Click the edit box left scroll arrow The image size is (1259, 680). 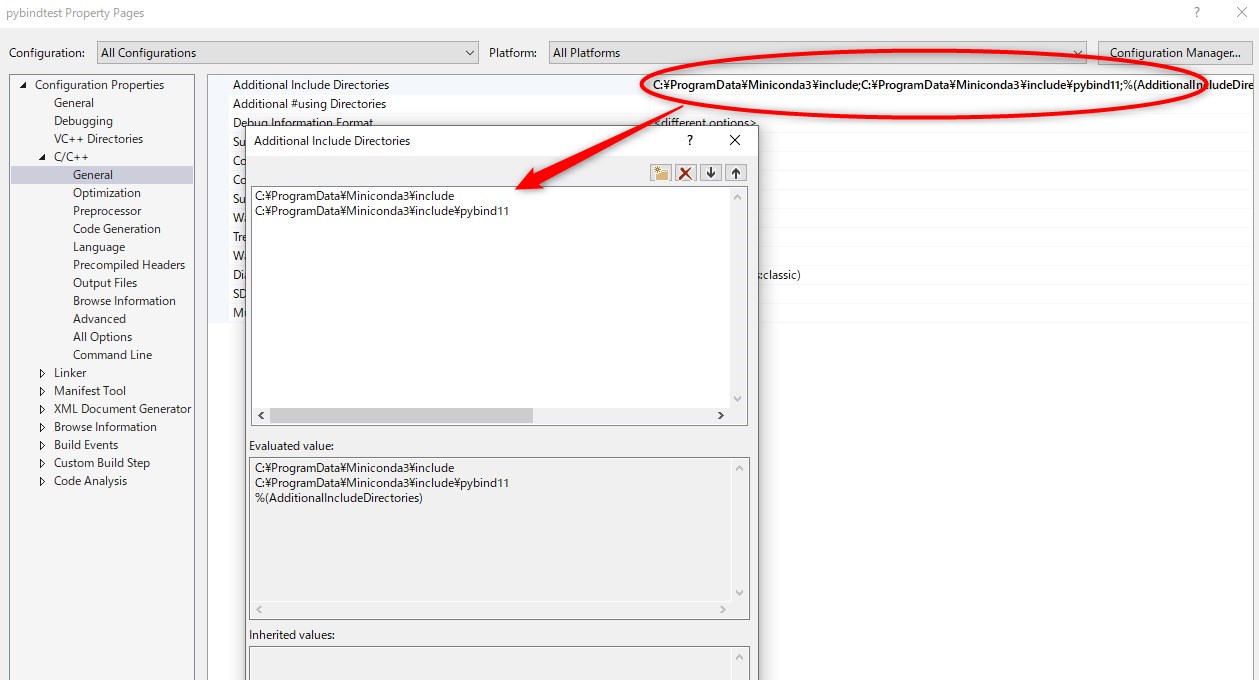[x=261, y=415]
